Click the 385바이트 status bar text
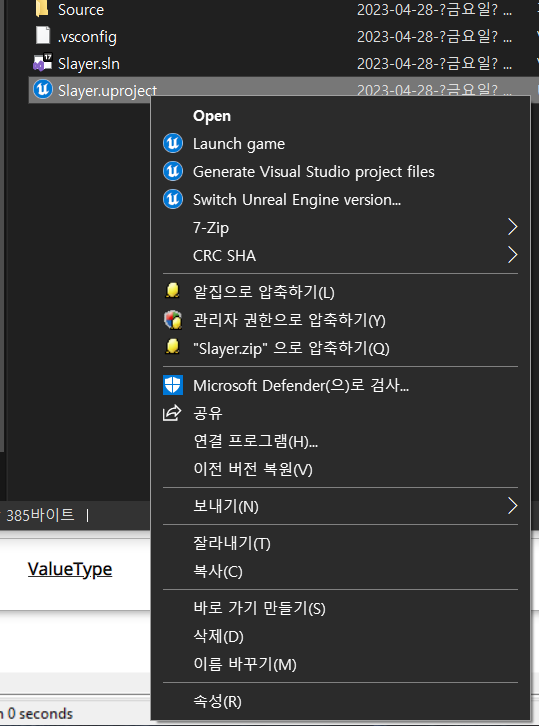The image size is (539, 726). (40, 514)
